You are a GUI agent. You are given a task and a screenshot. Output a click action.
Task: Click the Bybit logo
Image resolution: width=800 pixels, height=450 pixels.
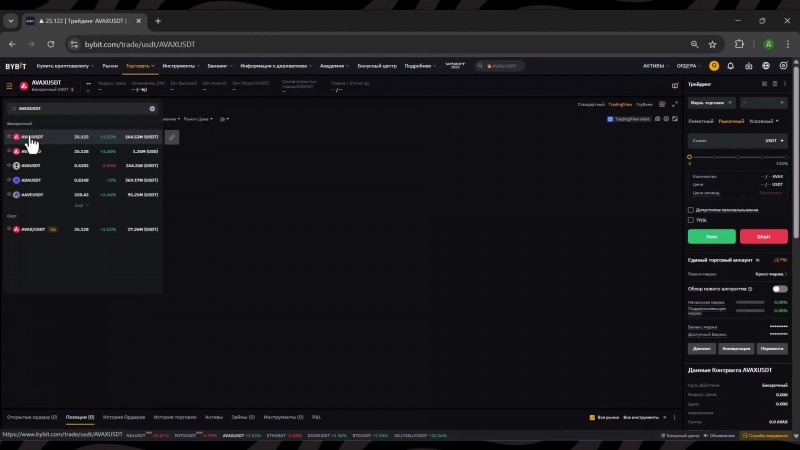[x=16, y=66]
